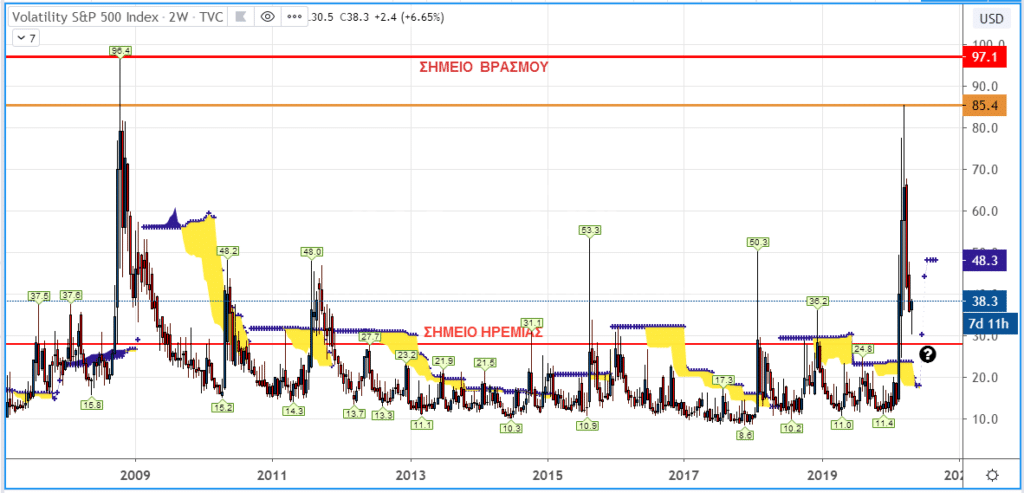Click the 10.2 pivot low label
Image resolution: width=1024 pixels, height=493 pixels.
pos(792,428)
